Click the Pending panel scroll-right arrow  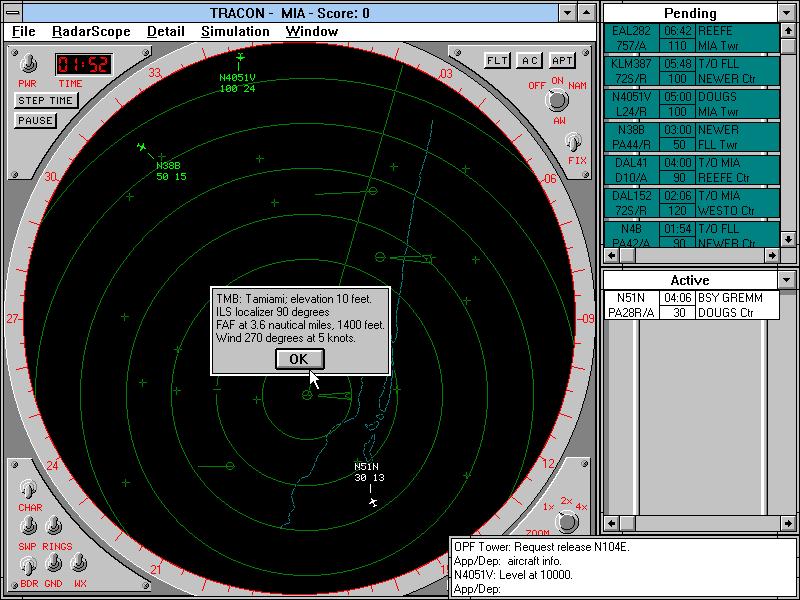pyautogui.click(x=772, y=255)
